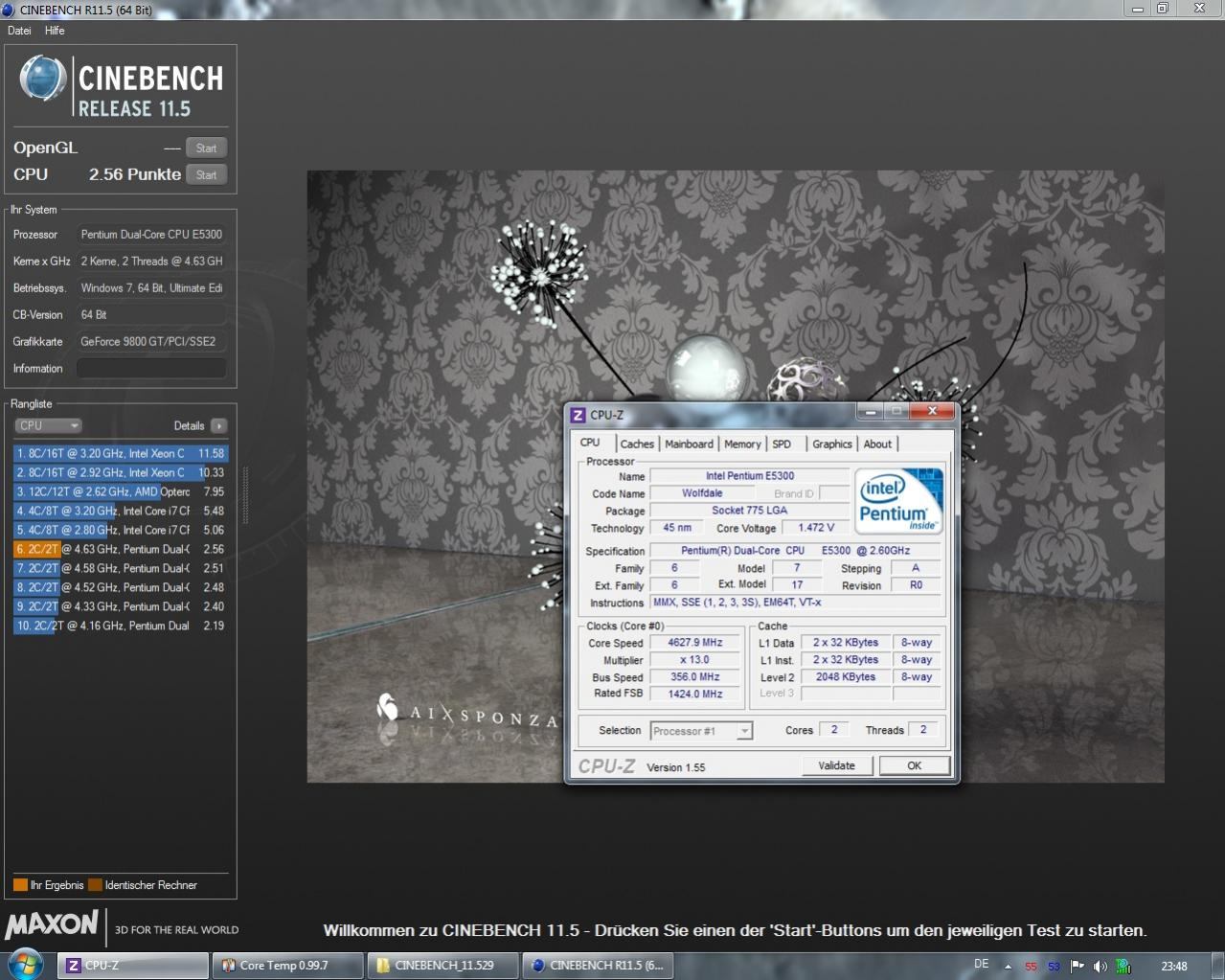Switch to Mainboard tab in CPU-Z

(689, 444)
